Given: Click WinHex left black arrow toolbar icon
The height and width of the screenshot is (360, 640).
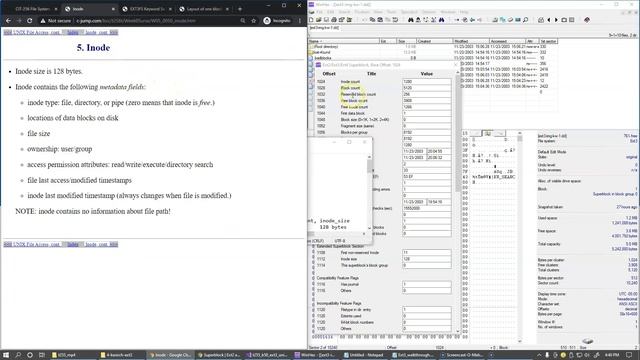Looking at the screenshot, I should coord(549,20).
